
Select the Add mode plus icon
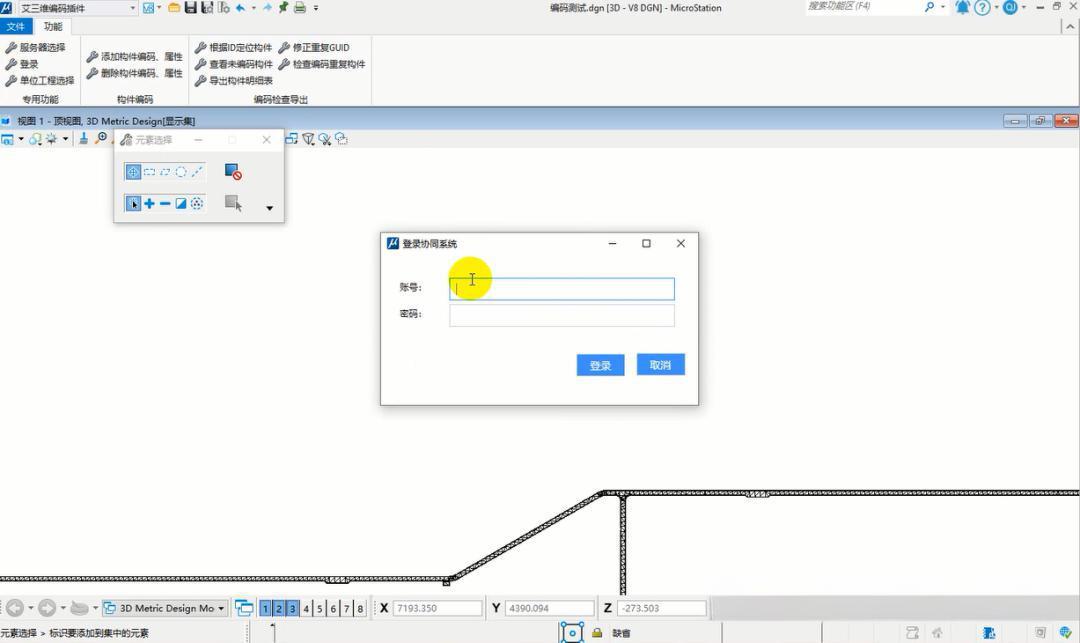pyautogui.click(x=149, y=204)
